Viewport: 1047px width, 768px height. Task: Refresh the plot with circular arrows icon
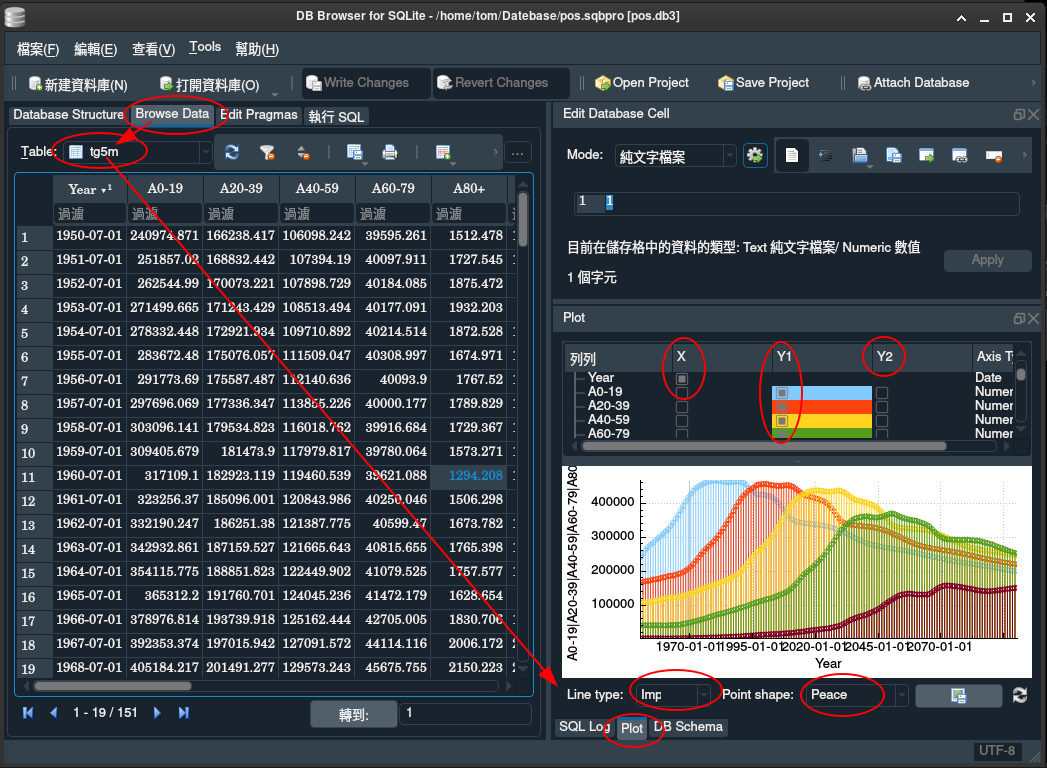tap(1020, 695)
